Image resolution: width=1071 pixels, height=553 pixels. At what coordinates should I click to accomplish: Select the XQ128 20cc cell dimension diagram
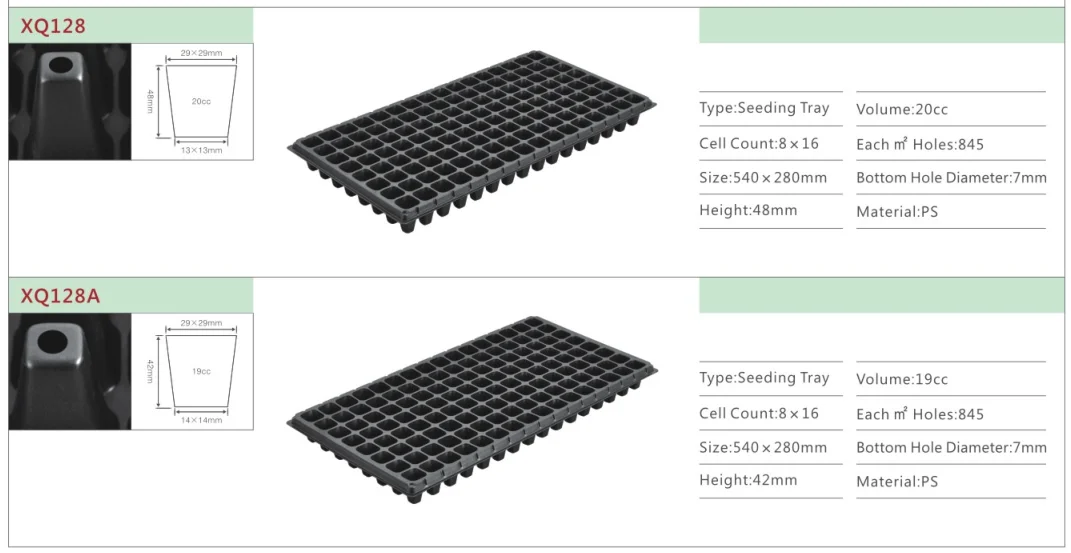pyautogui.click(x=193, y=102)
